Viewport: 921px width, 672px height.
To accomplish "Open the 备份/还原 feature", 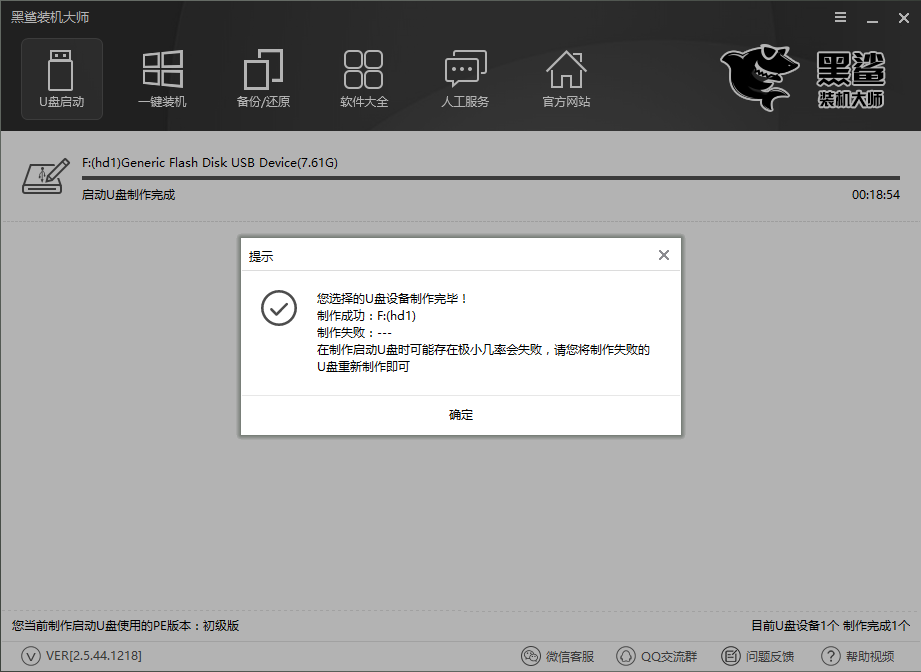I will click(263, 78).
